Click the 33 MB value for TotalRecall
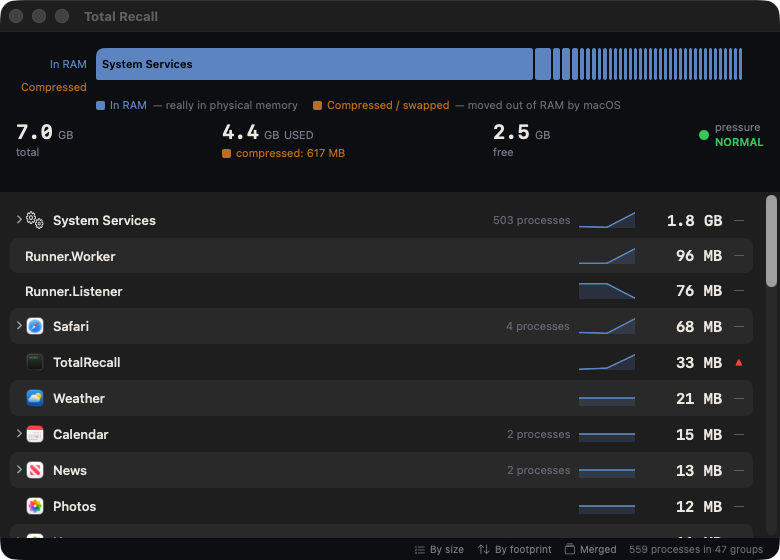 699,363
